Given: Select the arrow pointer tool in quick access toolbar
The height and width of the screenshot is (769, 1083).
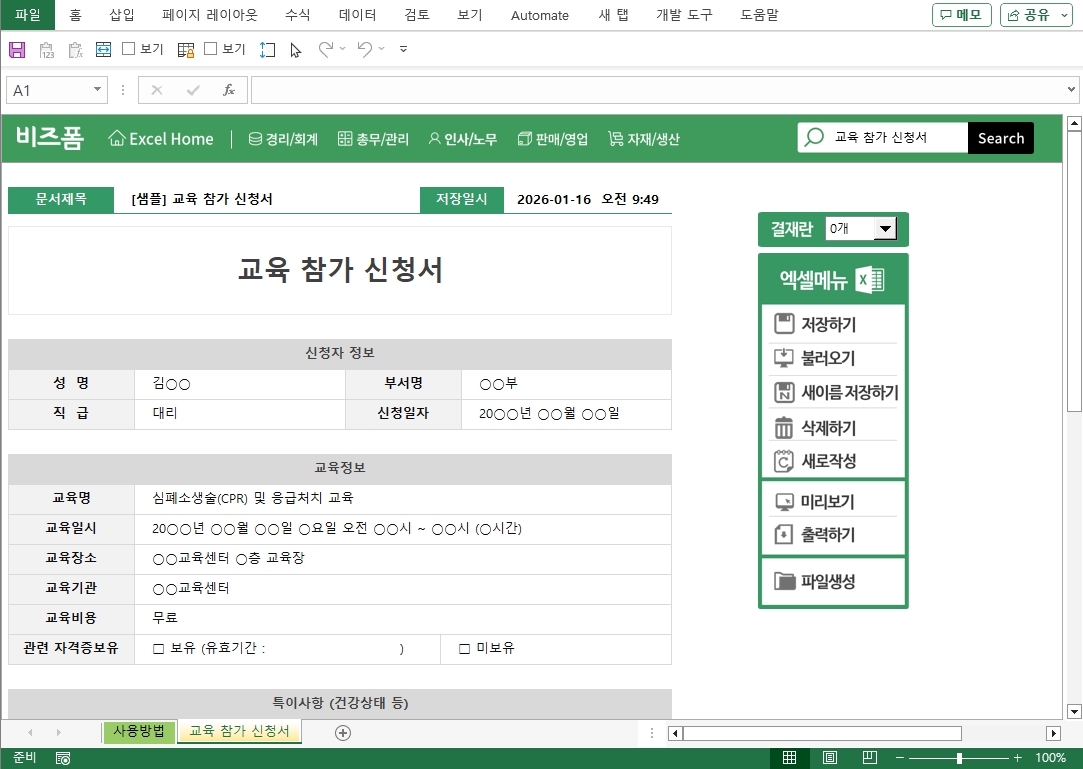Looking at the screenshot, I should pos(295,49).
